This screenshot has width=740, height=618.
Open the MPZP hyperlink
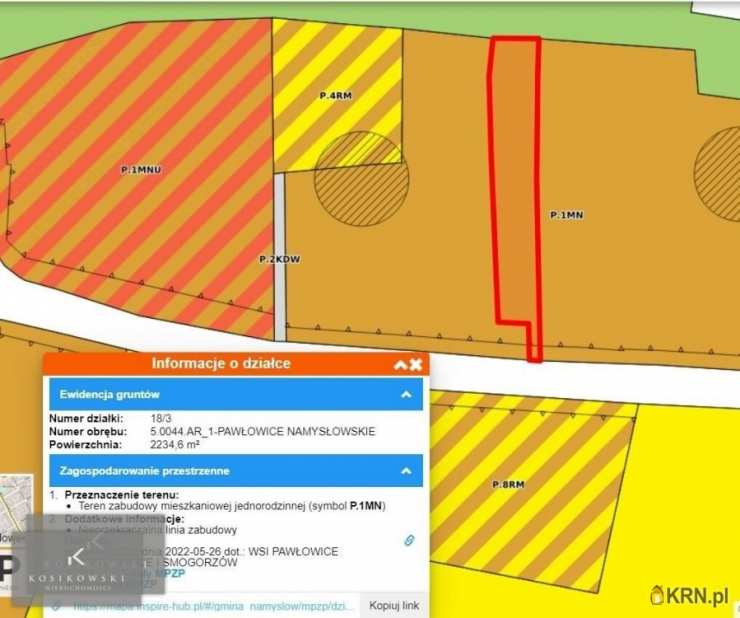tap(170, 573)
